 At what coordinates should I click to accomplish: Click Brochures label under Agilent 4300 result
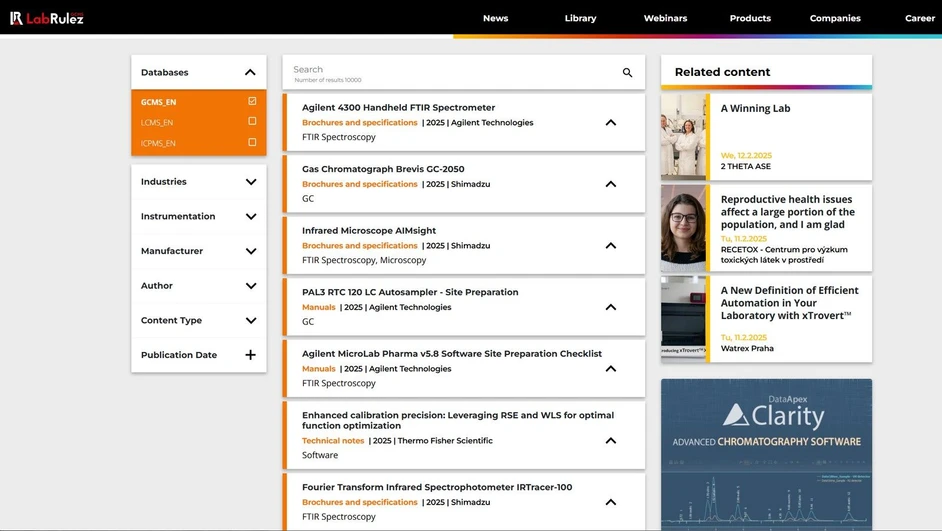359,123
